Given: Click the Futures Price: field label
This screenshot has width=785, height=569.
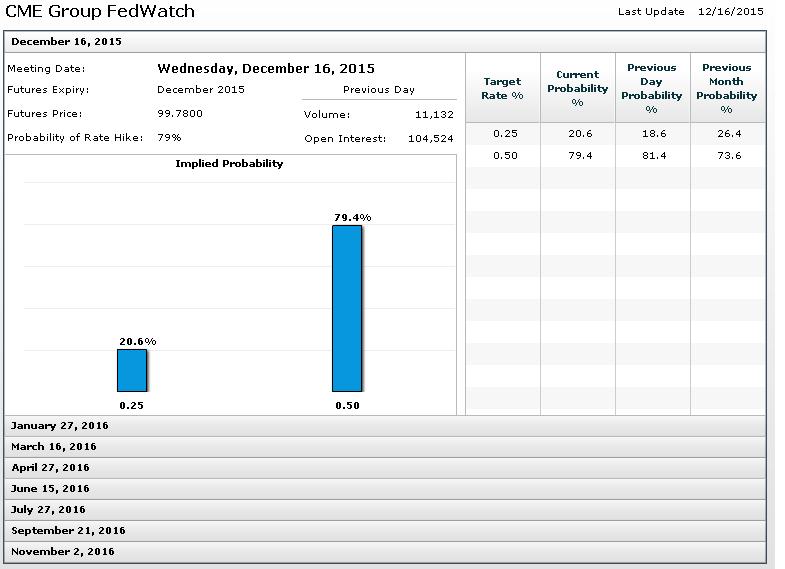Looking at the screenshot, I should pos(45,114).
